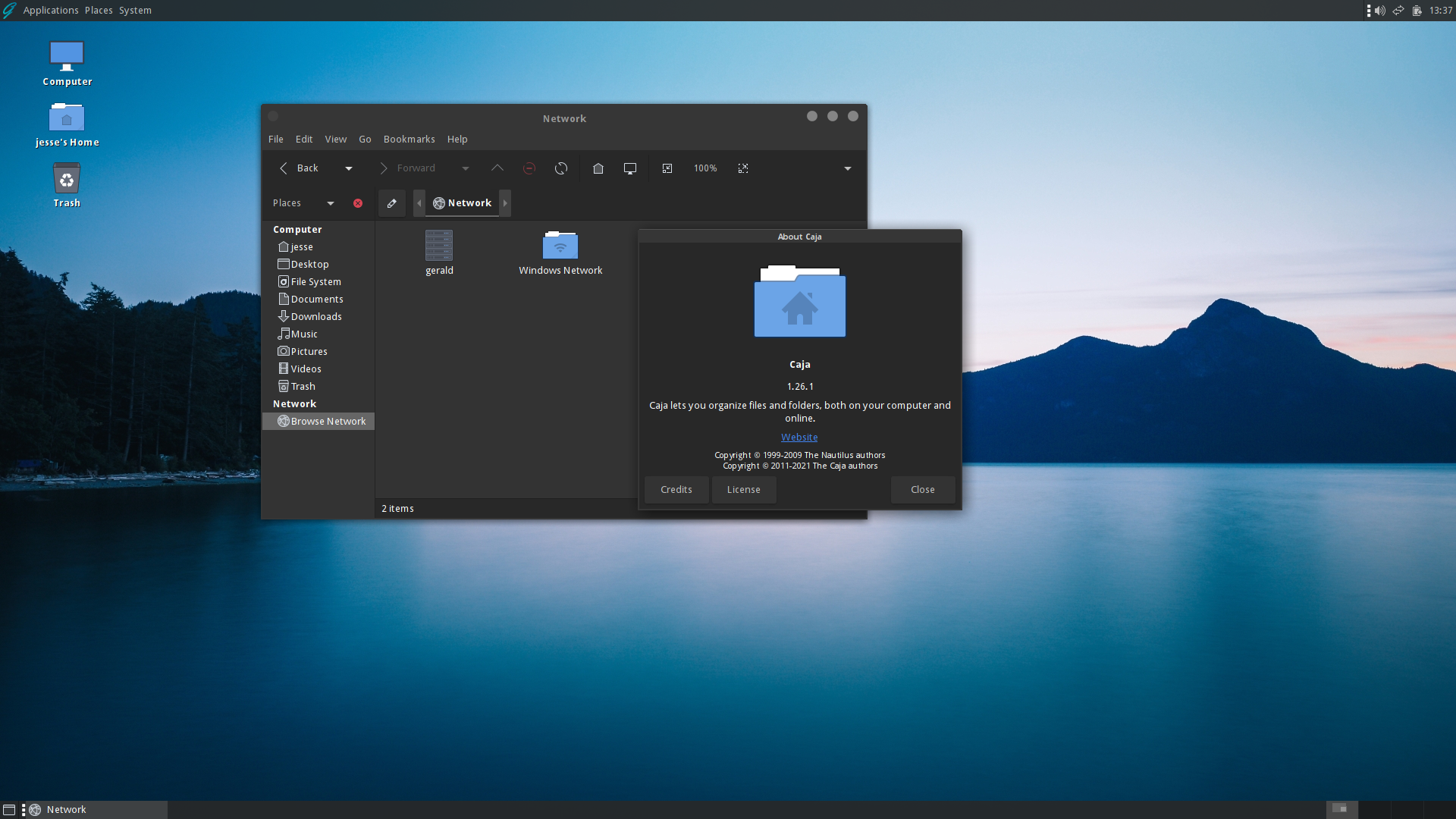Open the Bookmarks menu

tap(409, 140)
